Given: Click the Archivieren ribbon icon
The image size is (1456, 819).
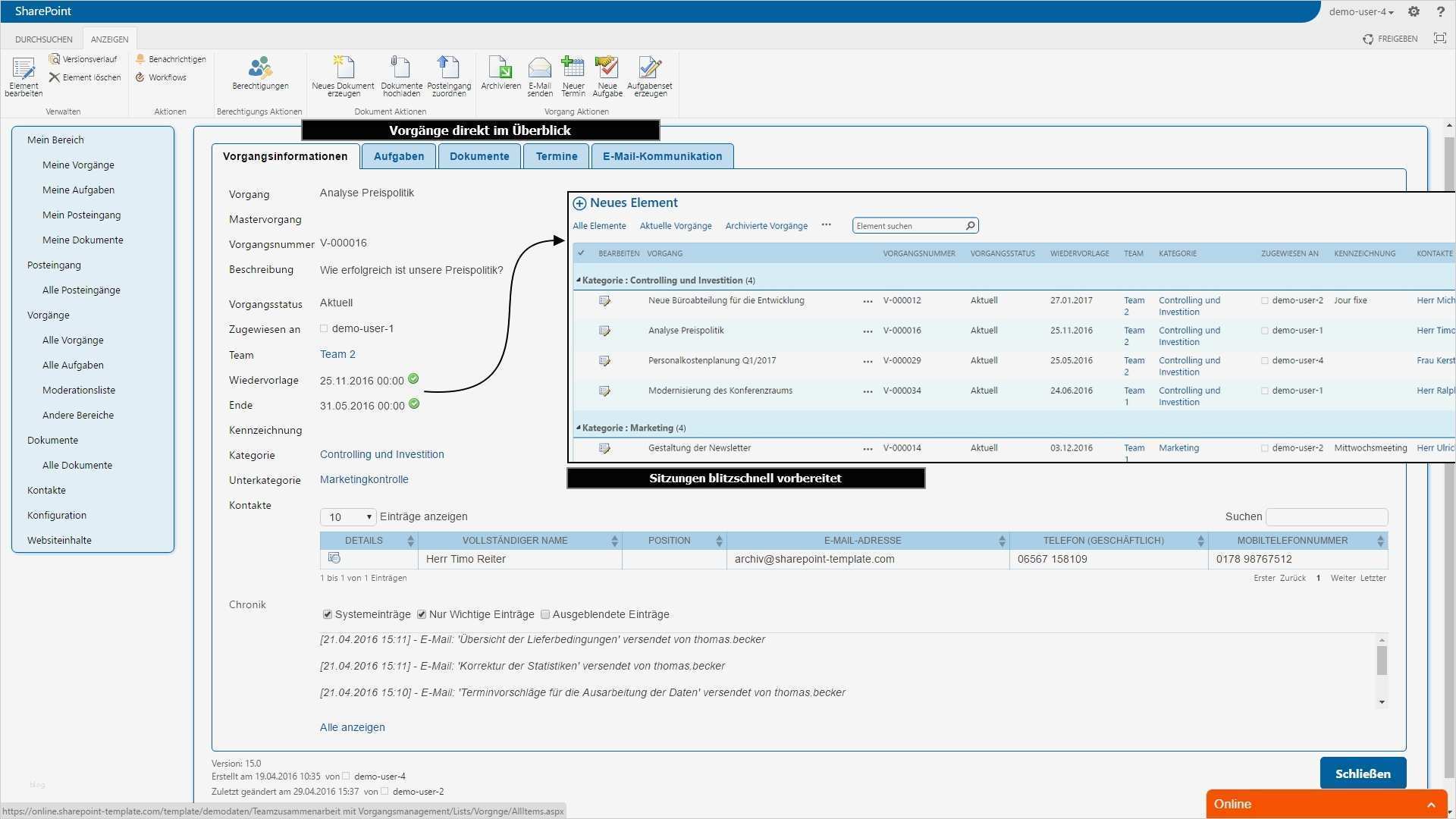Looking at the screenshot, I should [x=500, y=68].
